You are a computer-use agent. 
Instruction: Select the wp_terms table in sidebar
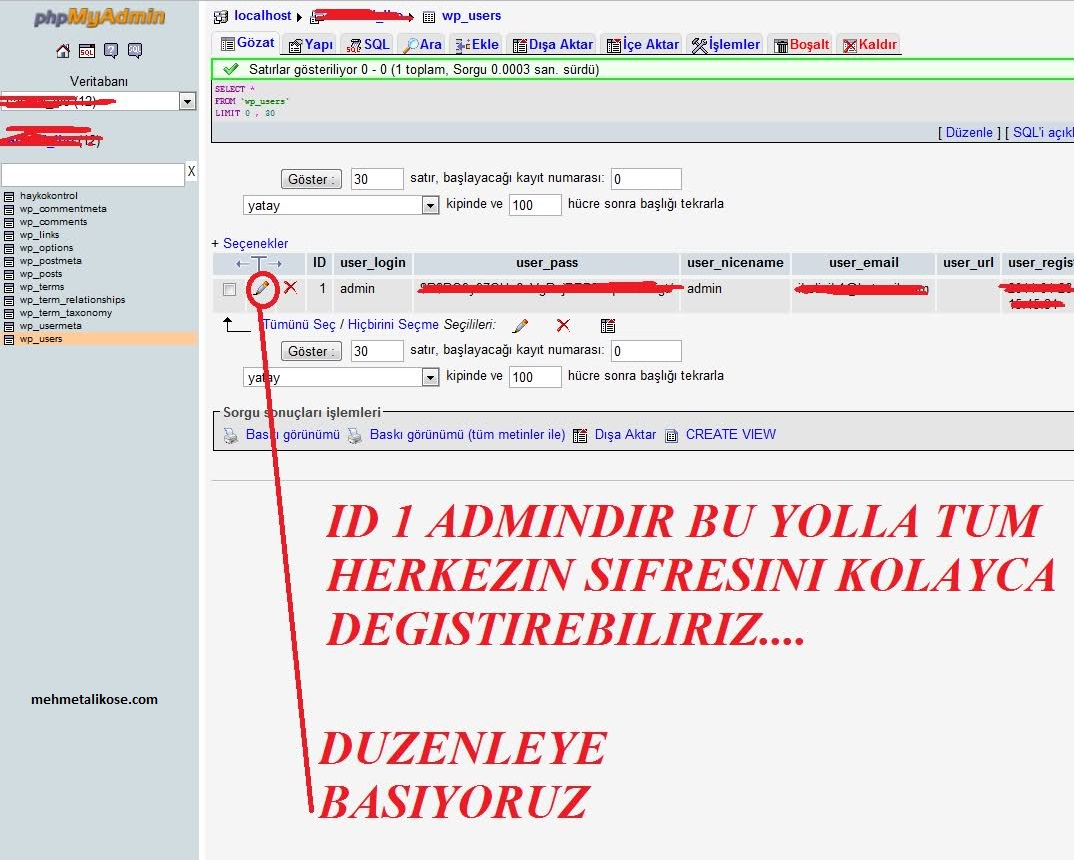[x=42, y=287]
